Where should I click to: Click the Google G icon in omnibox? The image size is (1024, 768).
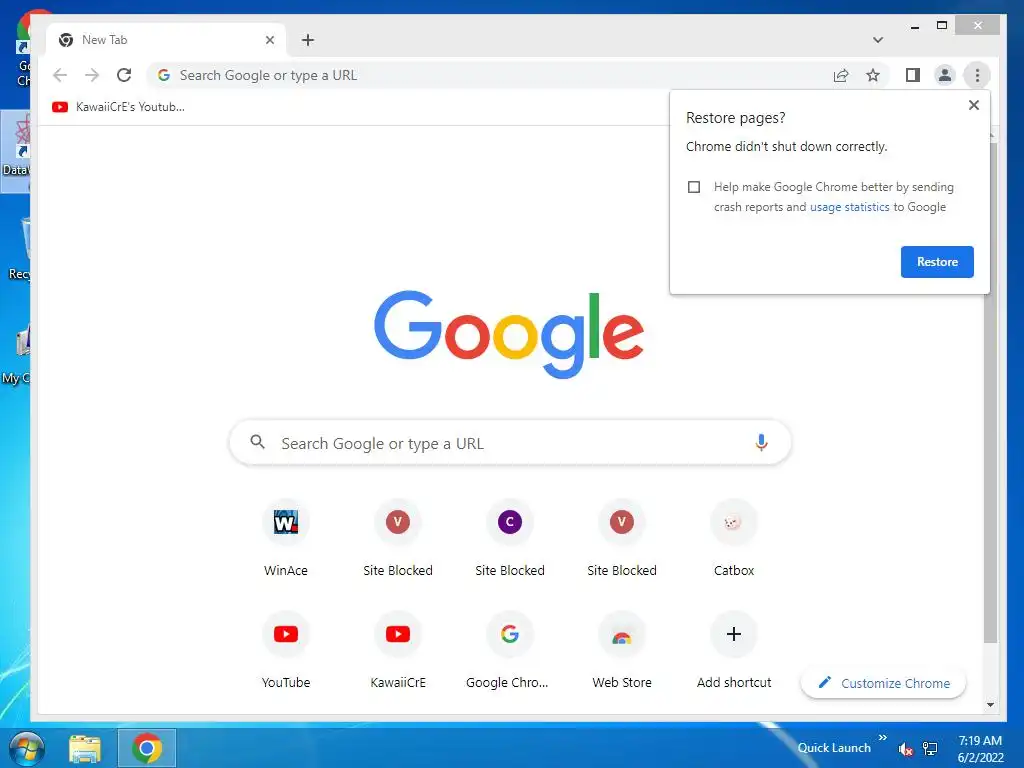click(164, 75)
